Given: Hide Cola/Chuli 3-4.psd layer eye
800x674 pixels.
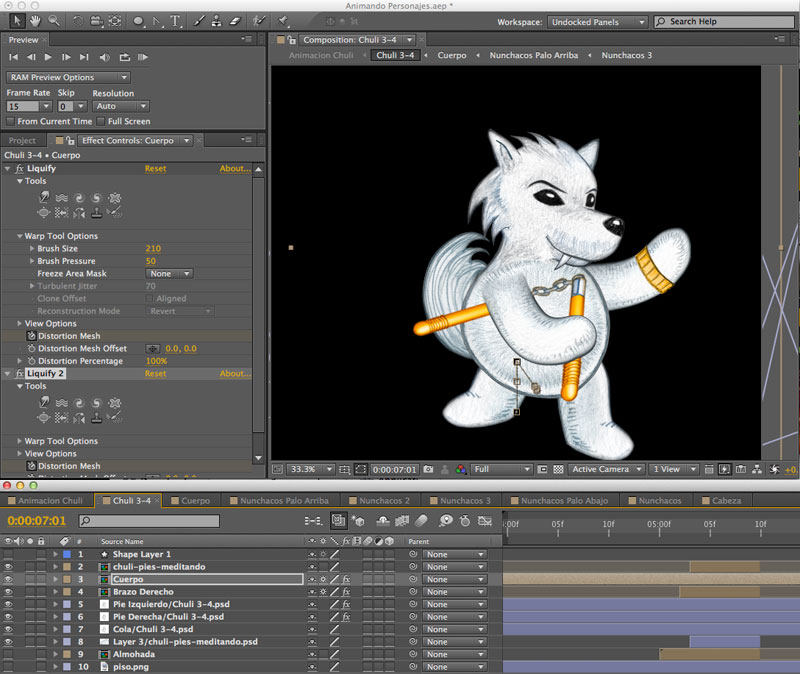Looking at the screenshot, I should [8, 629].
